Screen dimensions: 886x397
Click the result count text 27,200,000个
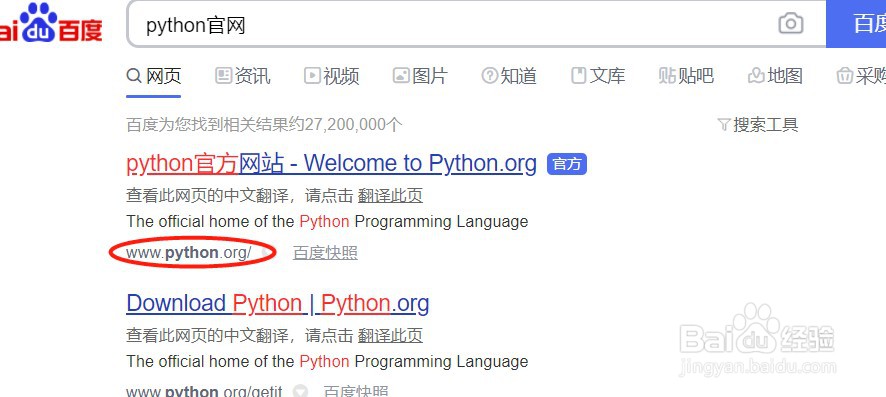pos(353,125)
